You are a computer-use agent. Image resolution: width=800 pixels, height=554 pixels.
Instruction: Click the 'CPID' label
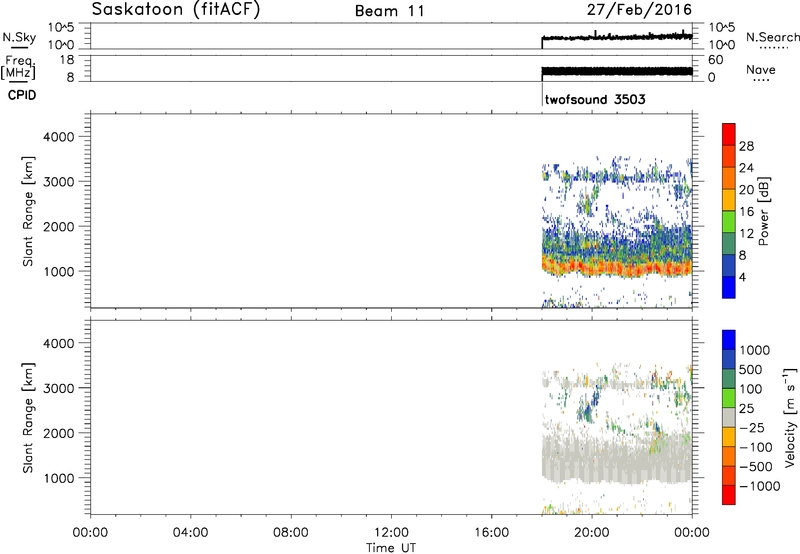22,95
